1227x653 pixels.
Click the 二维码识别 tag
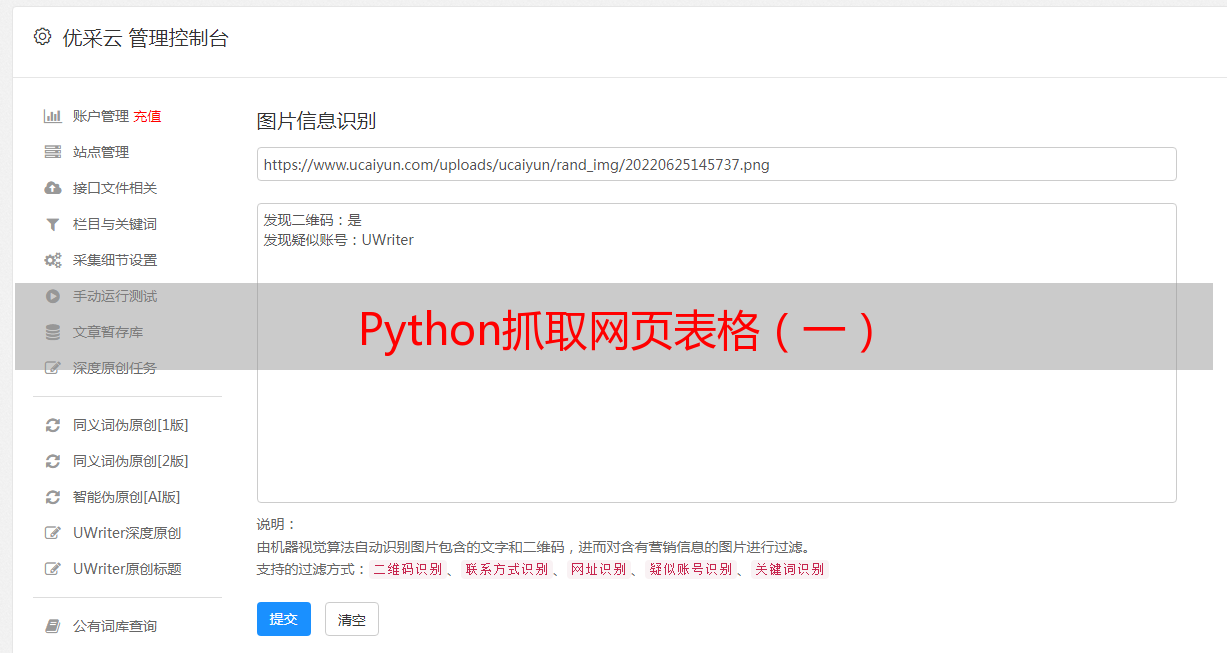click(407, 569)
